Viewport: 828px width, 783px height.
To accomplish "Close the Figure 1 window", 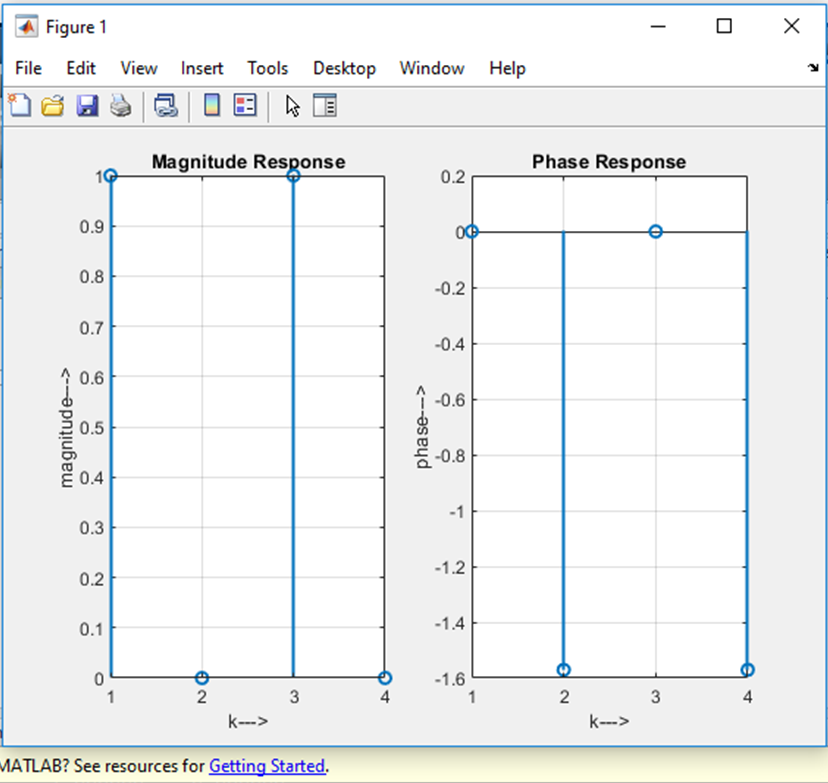I will pos(792,26).
